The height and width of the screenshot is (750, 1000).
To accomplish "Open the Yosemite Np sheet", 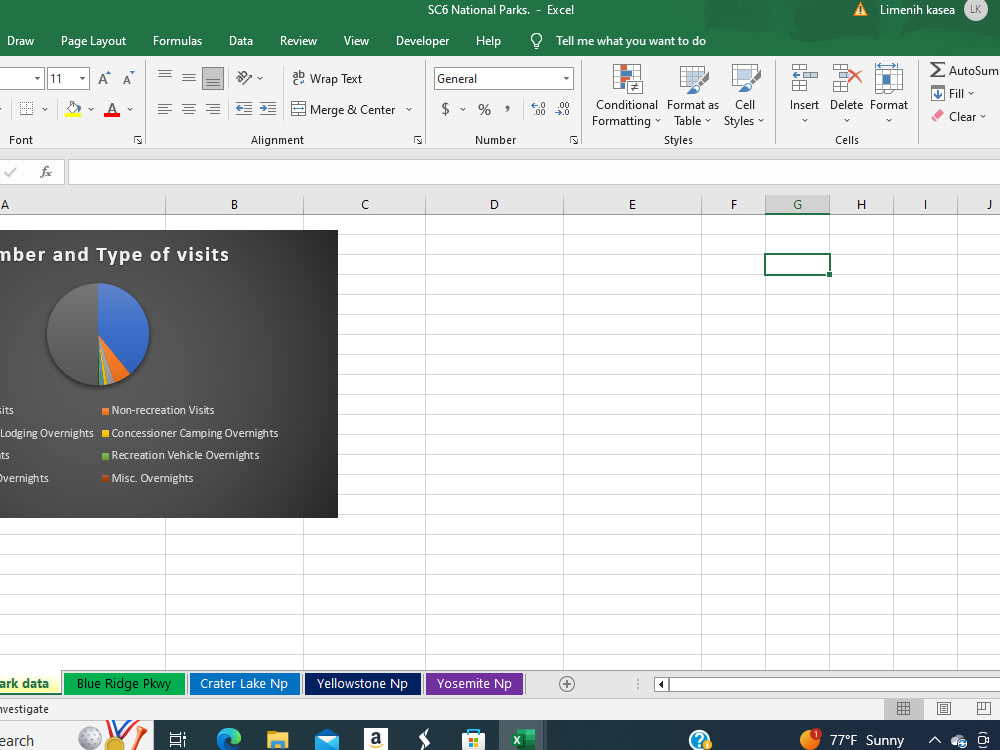I will tap(474, 684).
